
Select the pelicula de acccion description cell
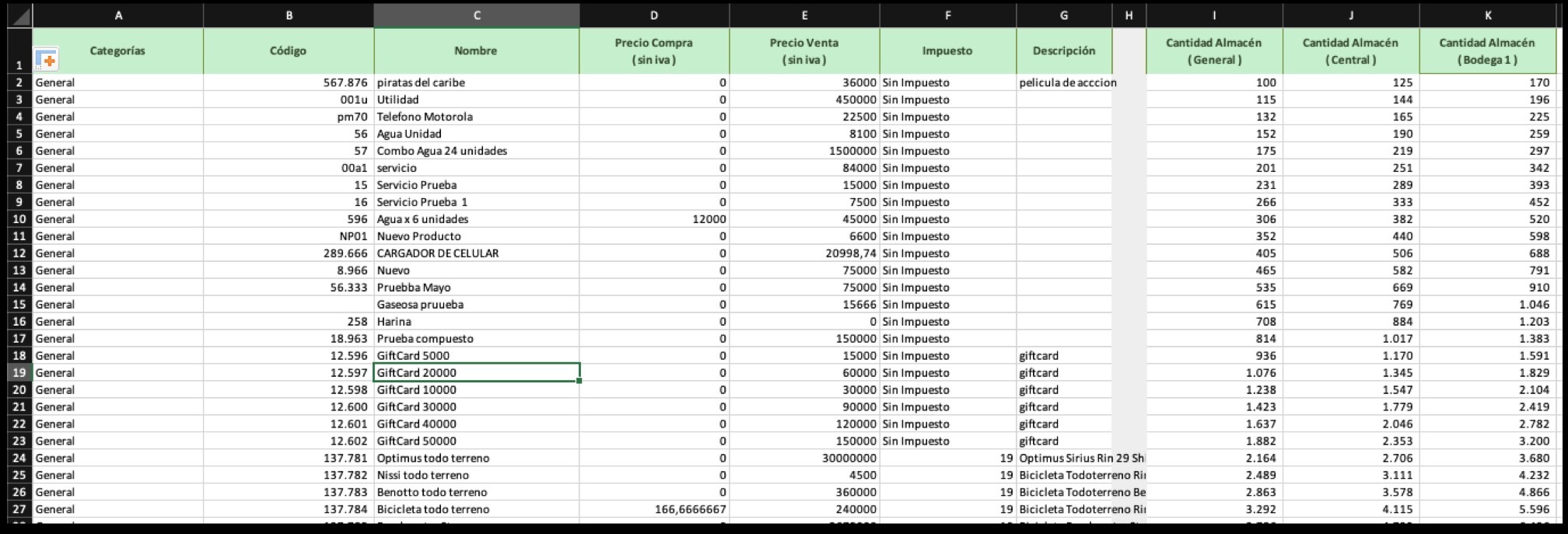(x=1064, y=82)
